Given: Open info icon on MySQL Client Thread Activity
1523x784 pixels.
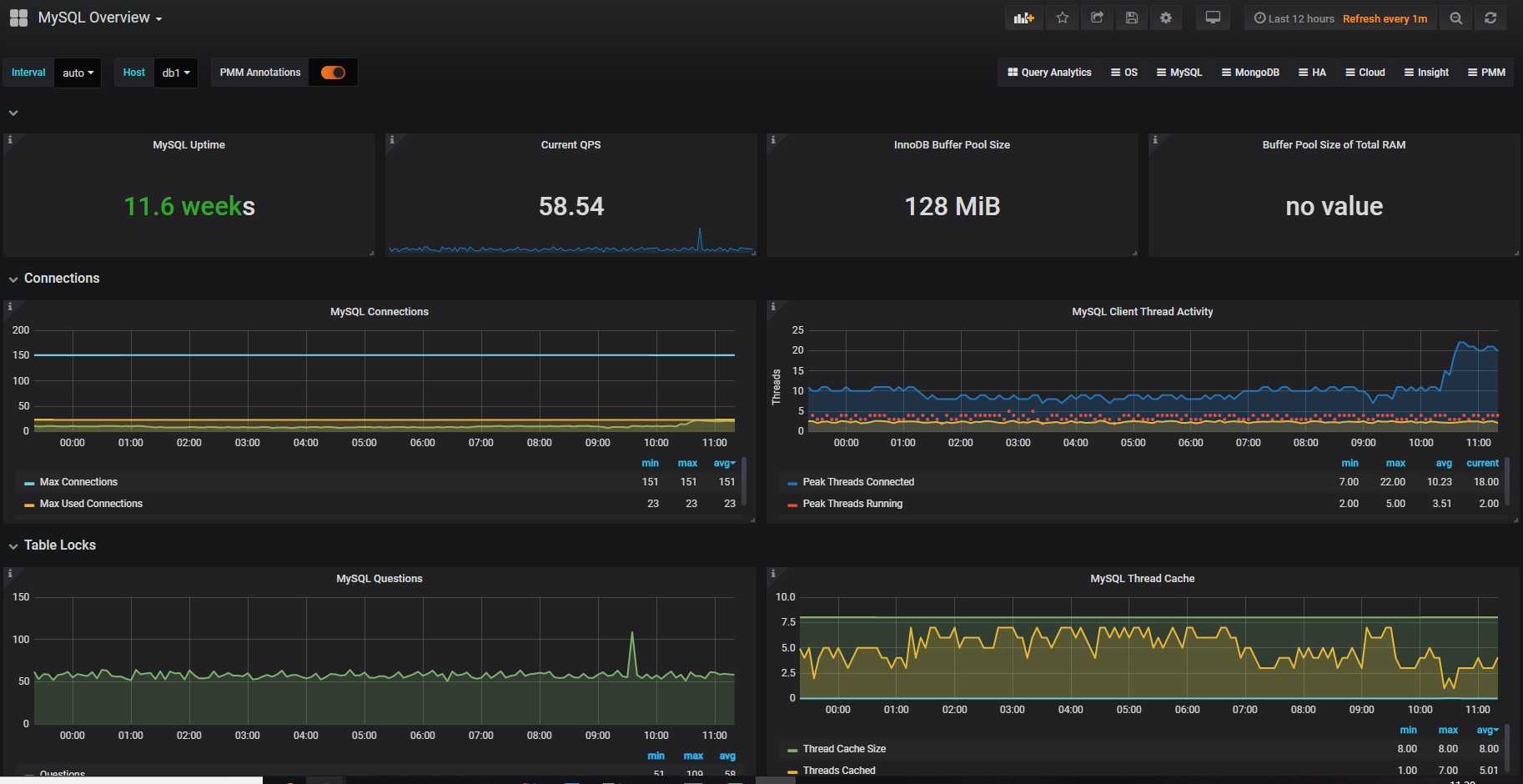Looking at the screenshot, I should coord(773,307).
